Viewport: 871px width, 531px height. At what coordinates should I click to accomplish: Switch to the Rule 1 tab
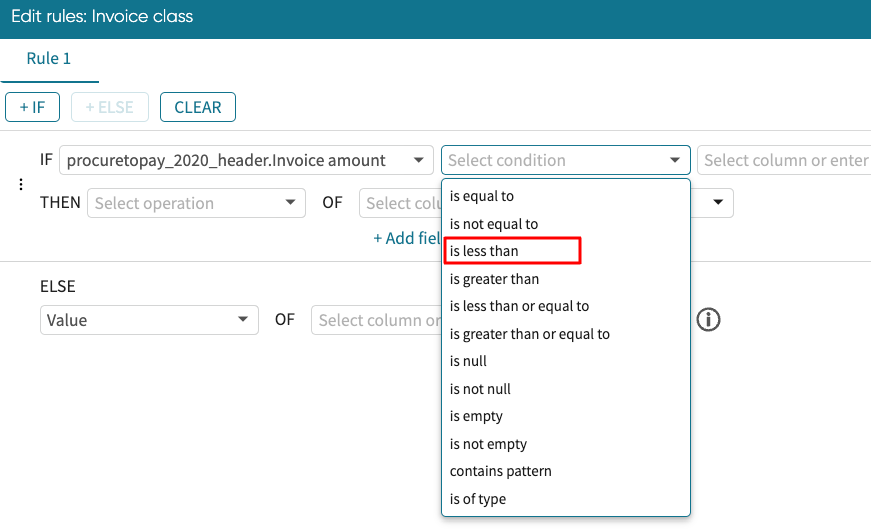49,59
